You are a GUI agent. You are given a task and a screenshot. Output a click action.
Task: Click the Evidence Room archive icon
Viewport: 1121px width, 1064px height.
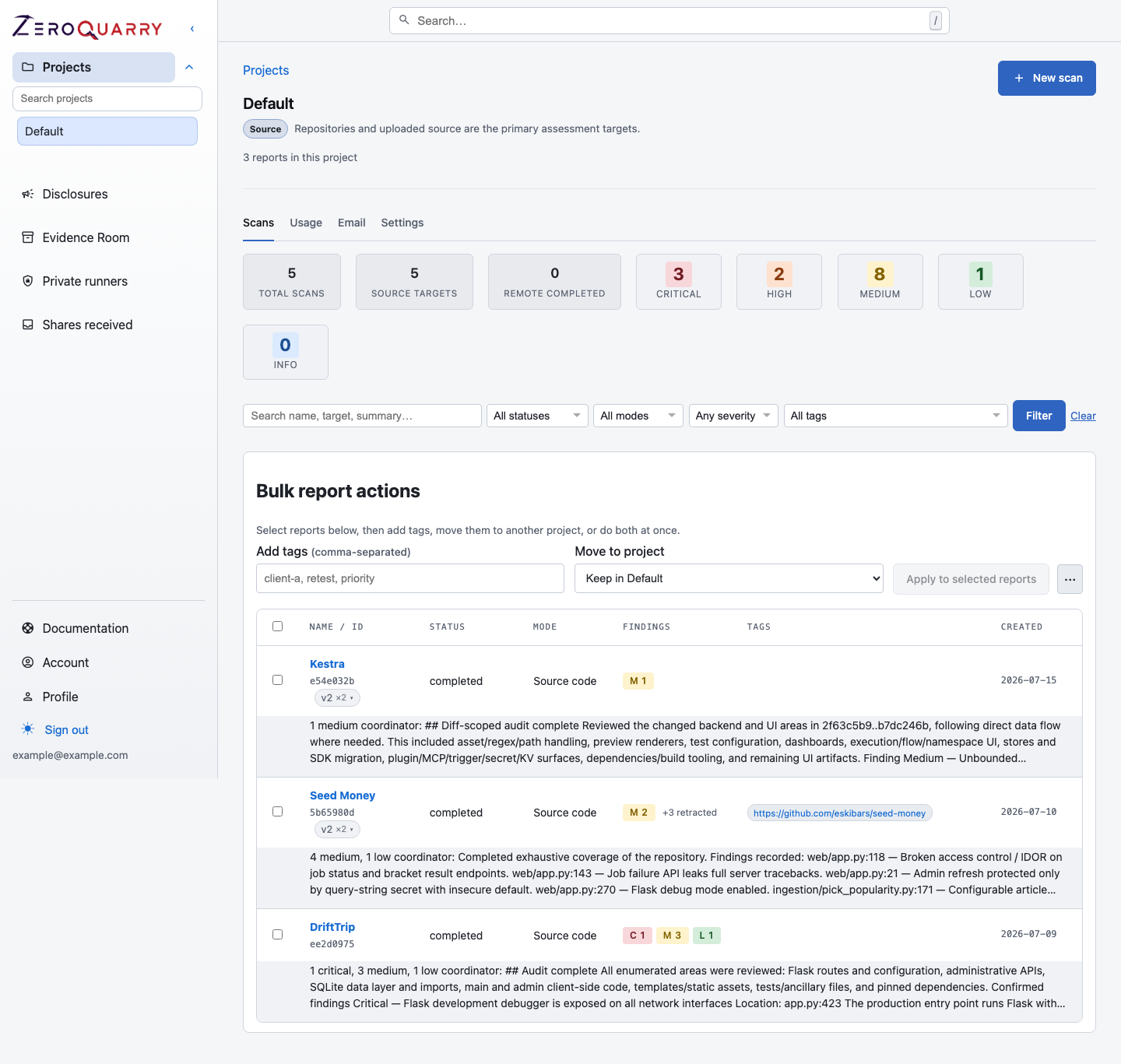(x=28, y=237)
